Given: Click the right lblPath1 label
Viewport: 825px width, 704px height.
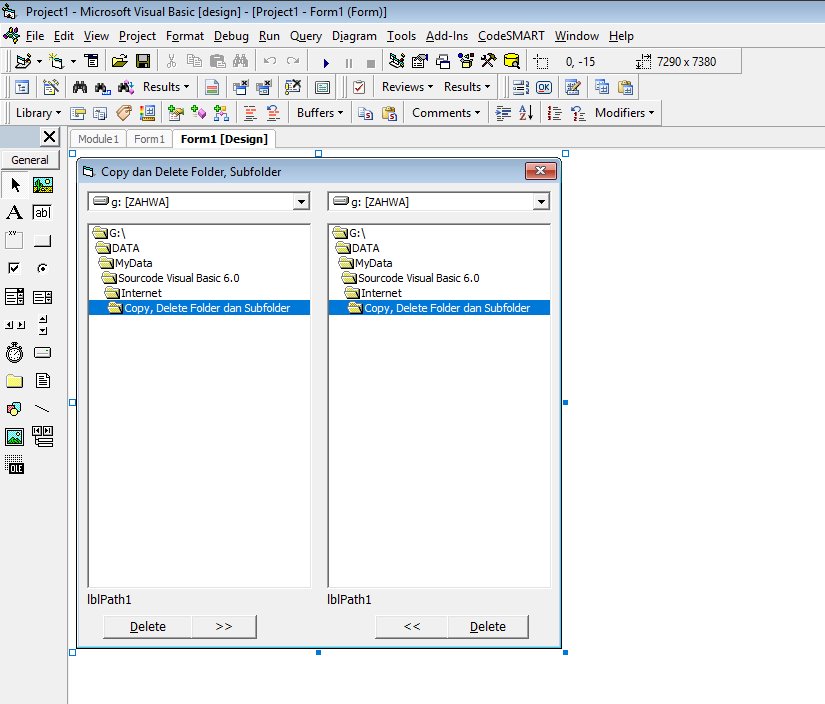Looking at the screenshot, I should (x=349, y=599).
